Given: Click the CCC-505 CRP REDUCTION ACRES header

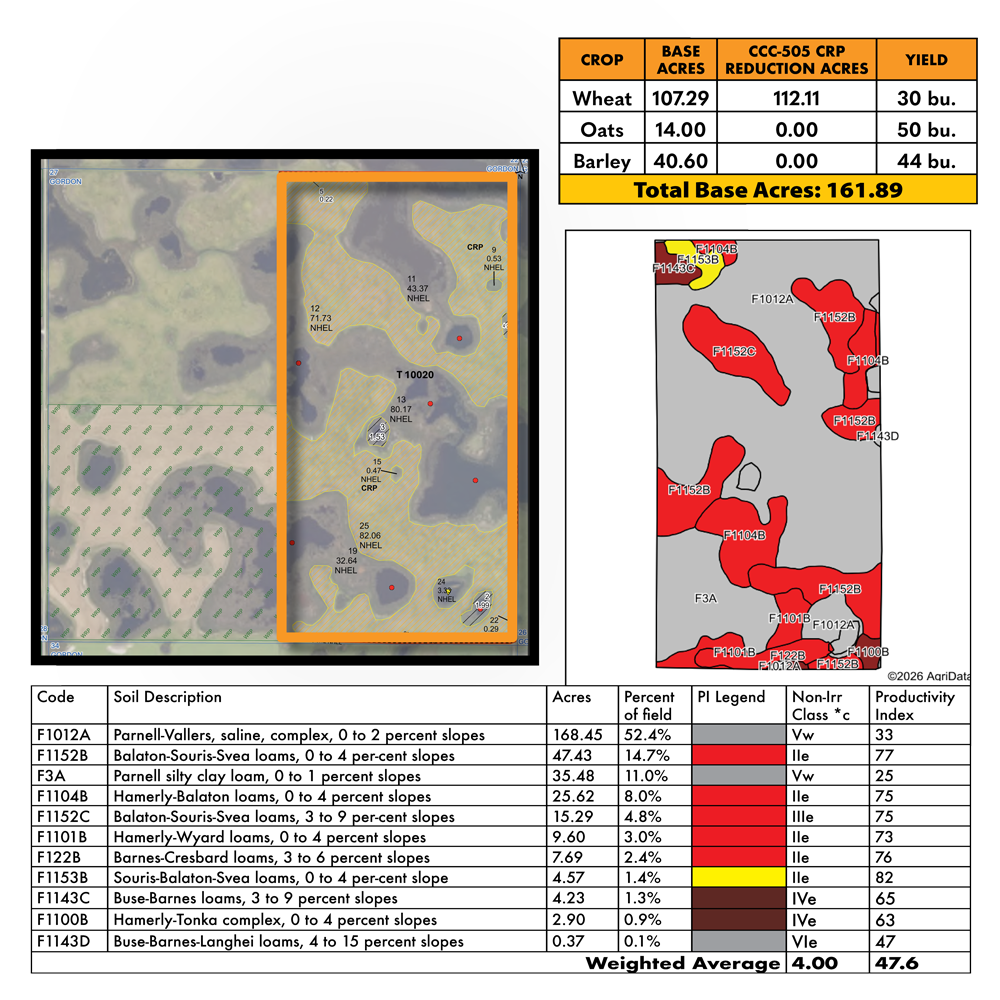Looking at the screenshot, I should point(796,59).
